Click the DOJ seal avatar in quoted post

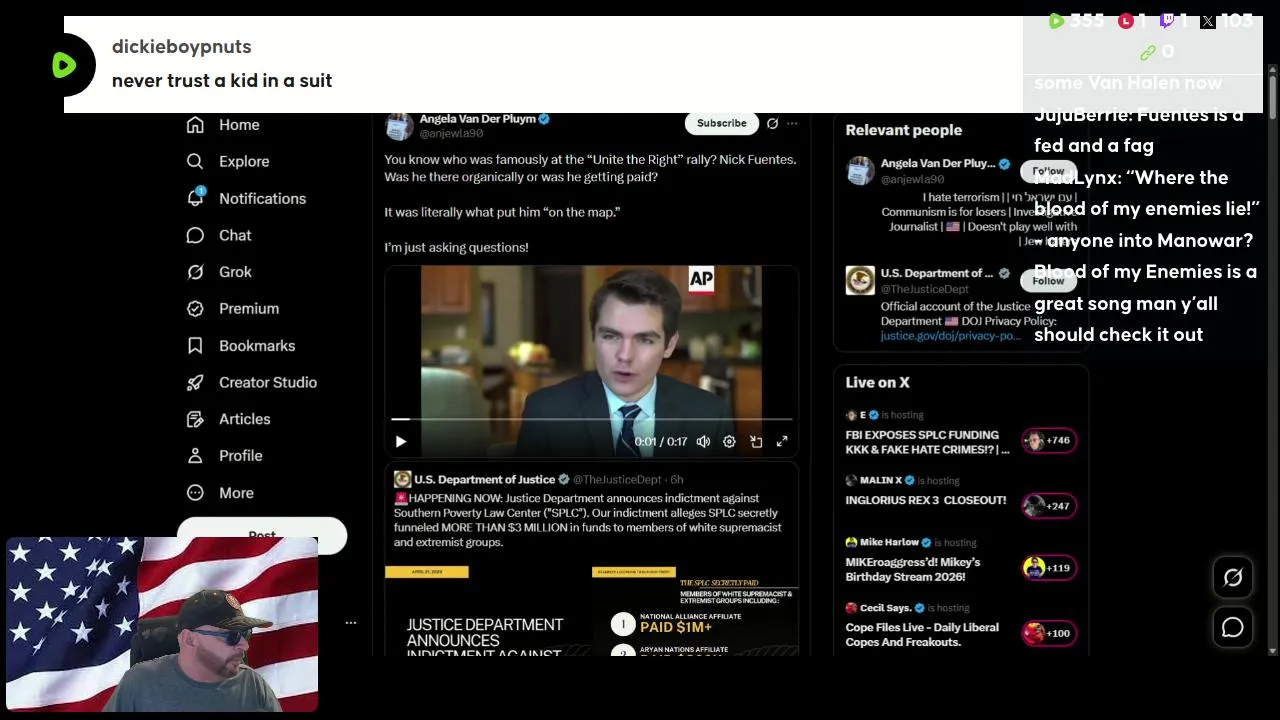coord(402,480)
